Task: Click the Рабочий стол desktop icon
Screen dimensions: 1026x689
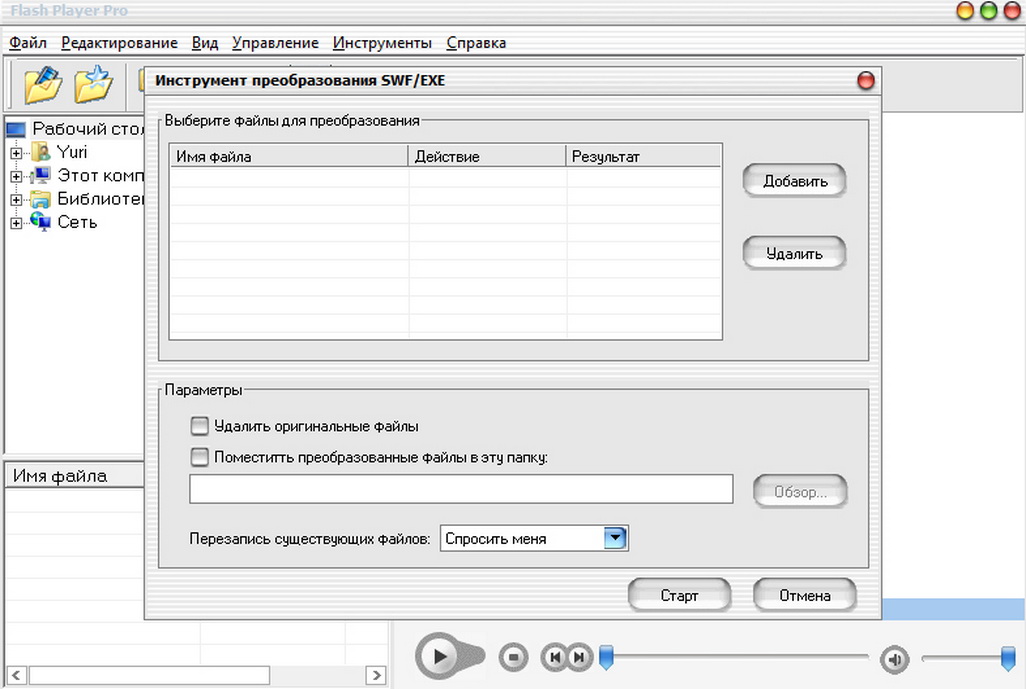Action: (16, 129)
